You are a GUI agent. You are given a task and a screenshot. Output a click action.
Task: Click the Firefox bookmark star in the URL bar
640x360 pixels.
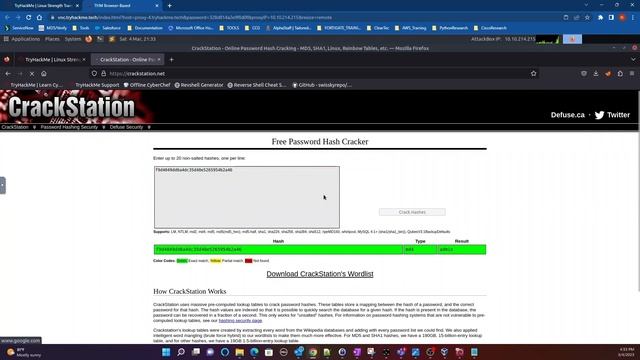point(533,73)
